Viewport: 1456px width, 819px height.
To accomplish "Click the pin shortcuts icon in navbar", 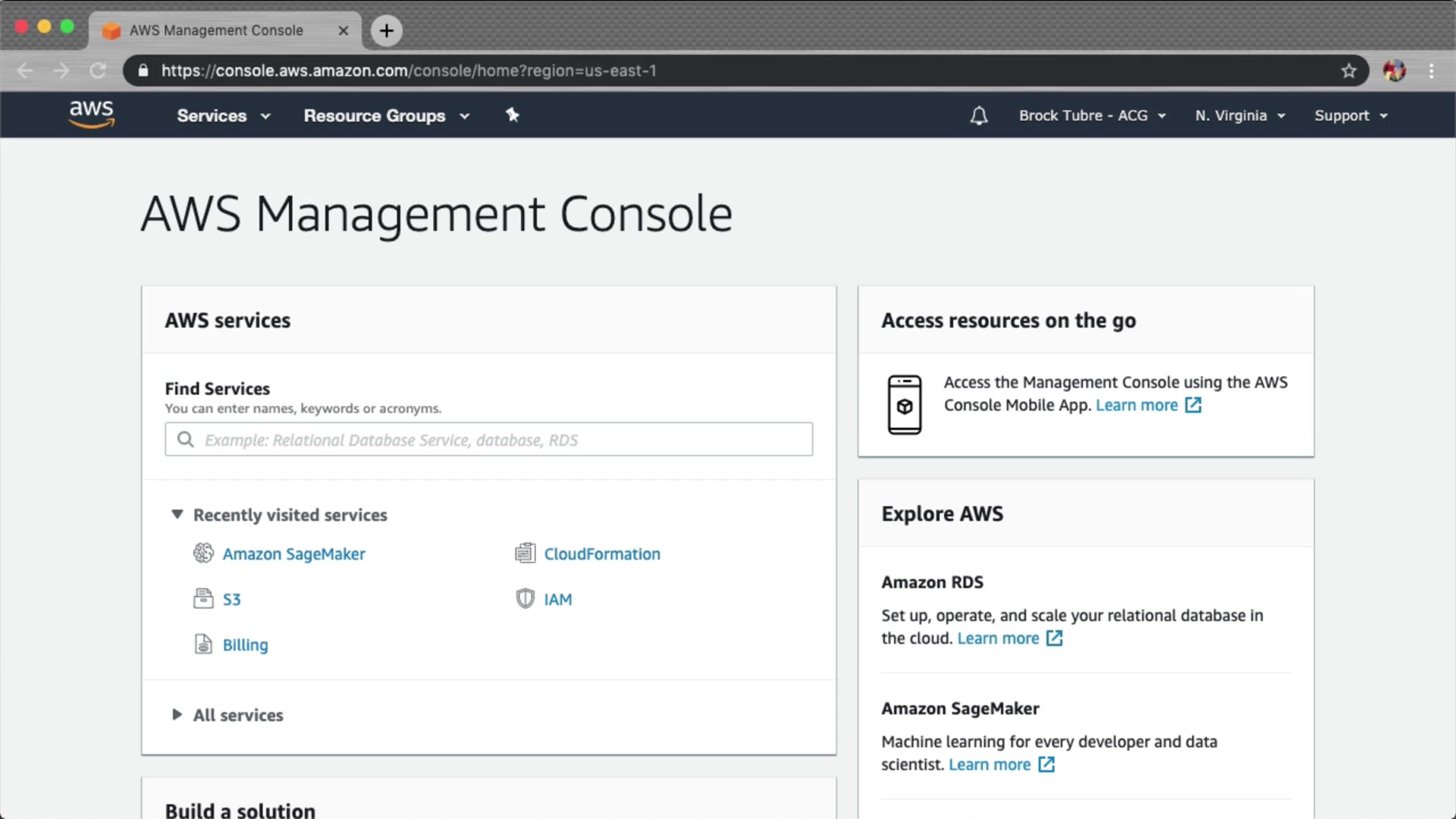I will pos(513,115).
